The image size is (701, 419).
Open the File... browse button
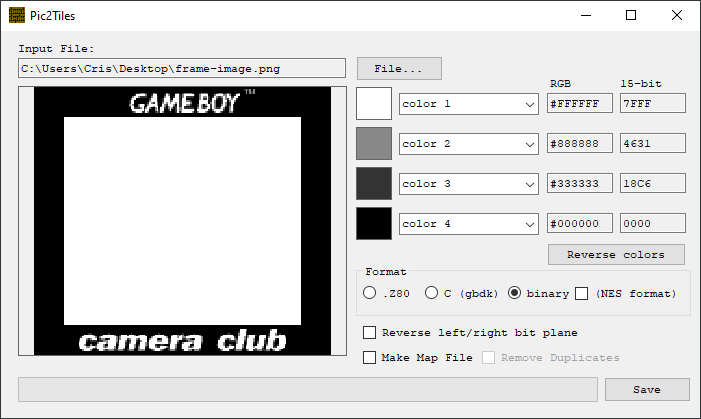click(399, 68)
